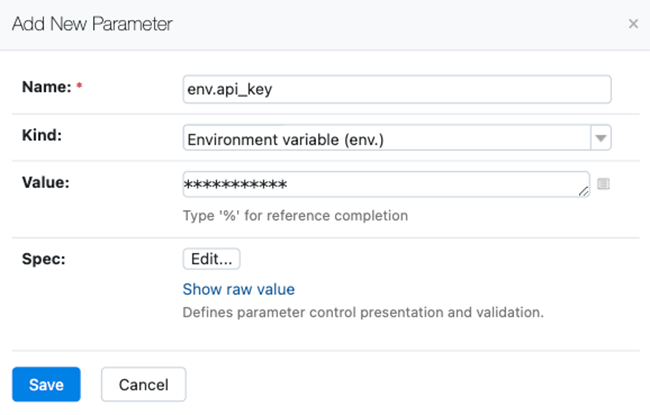Follow the Show raw value link

pos(238,289)
